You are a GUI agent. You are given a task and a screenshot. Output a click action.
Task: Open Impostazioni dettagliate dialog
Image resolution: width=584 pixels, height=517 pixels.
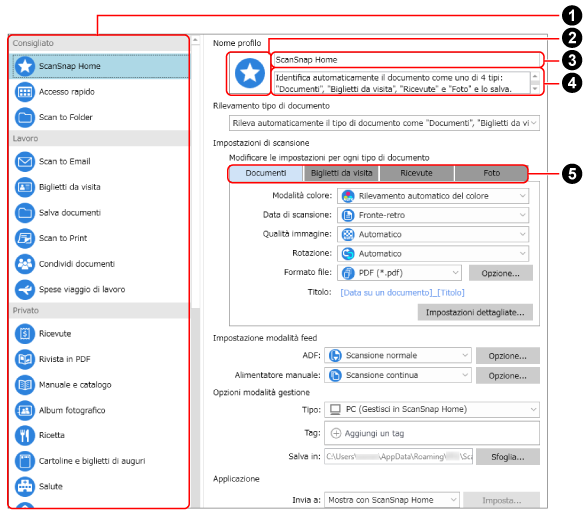coord(475,313)
